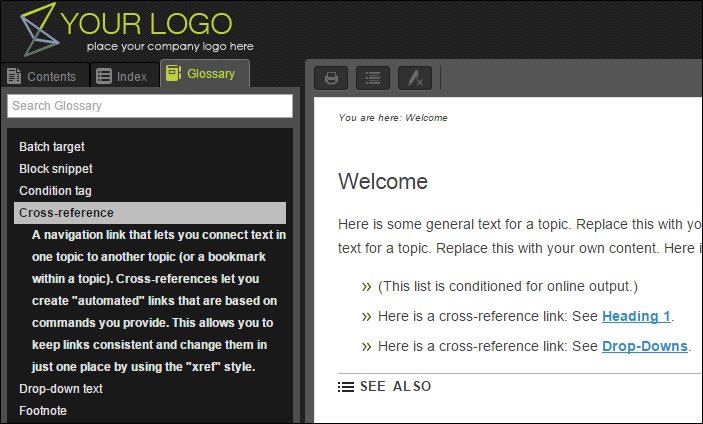Viewport: 703px width, 424px height.
Task: Click the SEE ALSO heading text
Action: (x=396, y=387)
